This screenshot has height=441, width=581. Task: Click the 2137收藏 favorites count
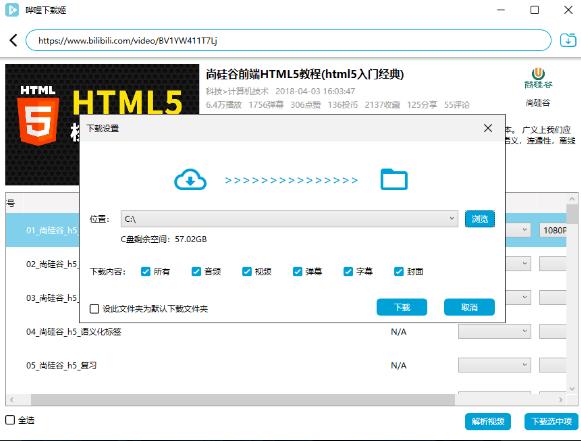click(382, 105)
